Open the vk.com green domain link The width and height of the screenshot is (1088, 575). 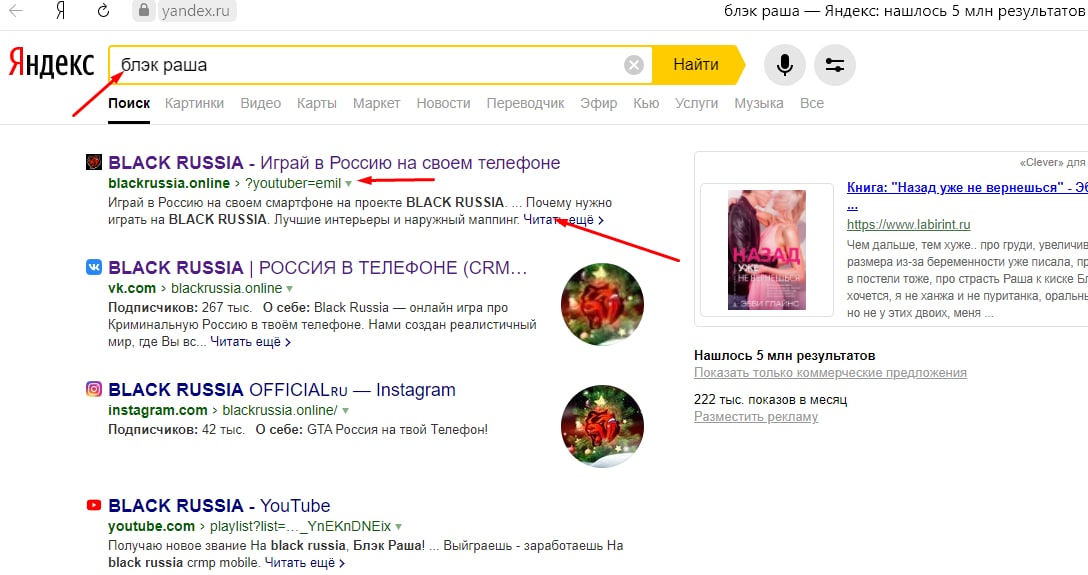132,288
